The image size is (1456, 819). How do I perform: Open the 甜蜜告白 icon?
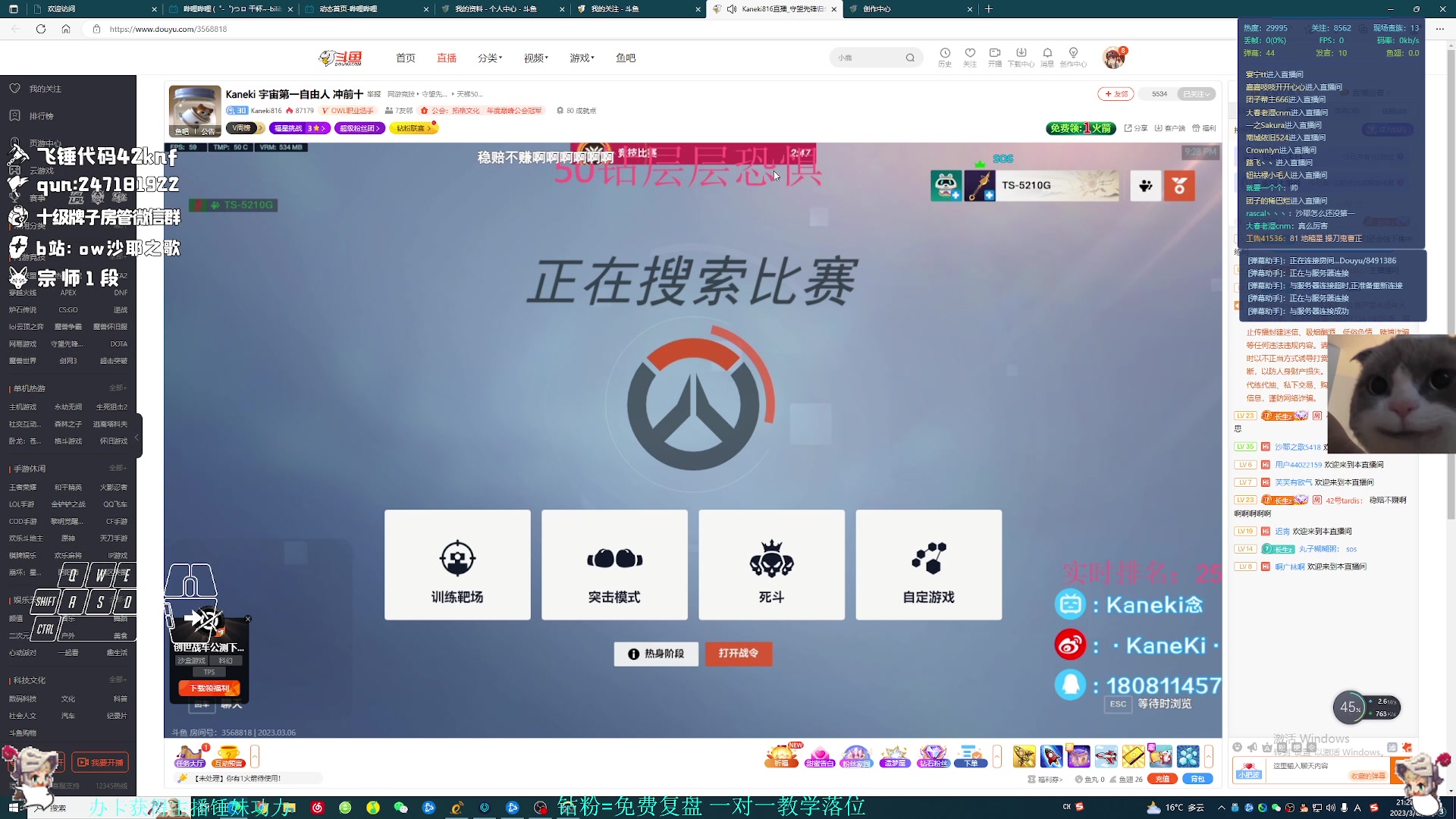coord(820,756)
